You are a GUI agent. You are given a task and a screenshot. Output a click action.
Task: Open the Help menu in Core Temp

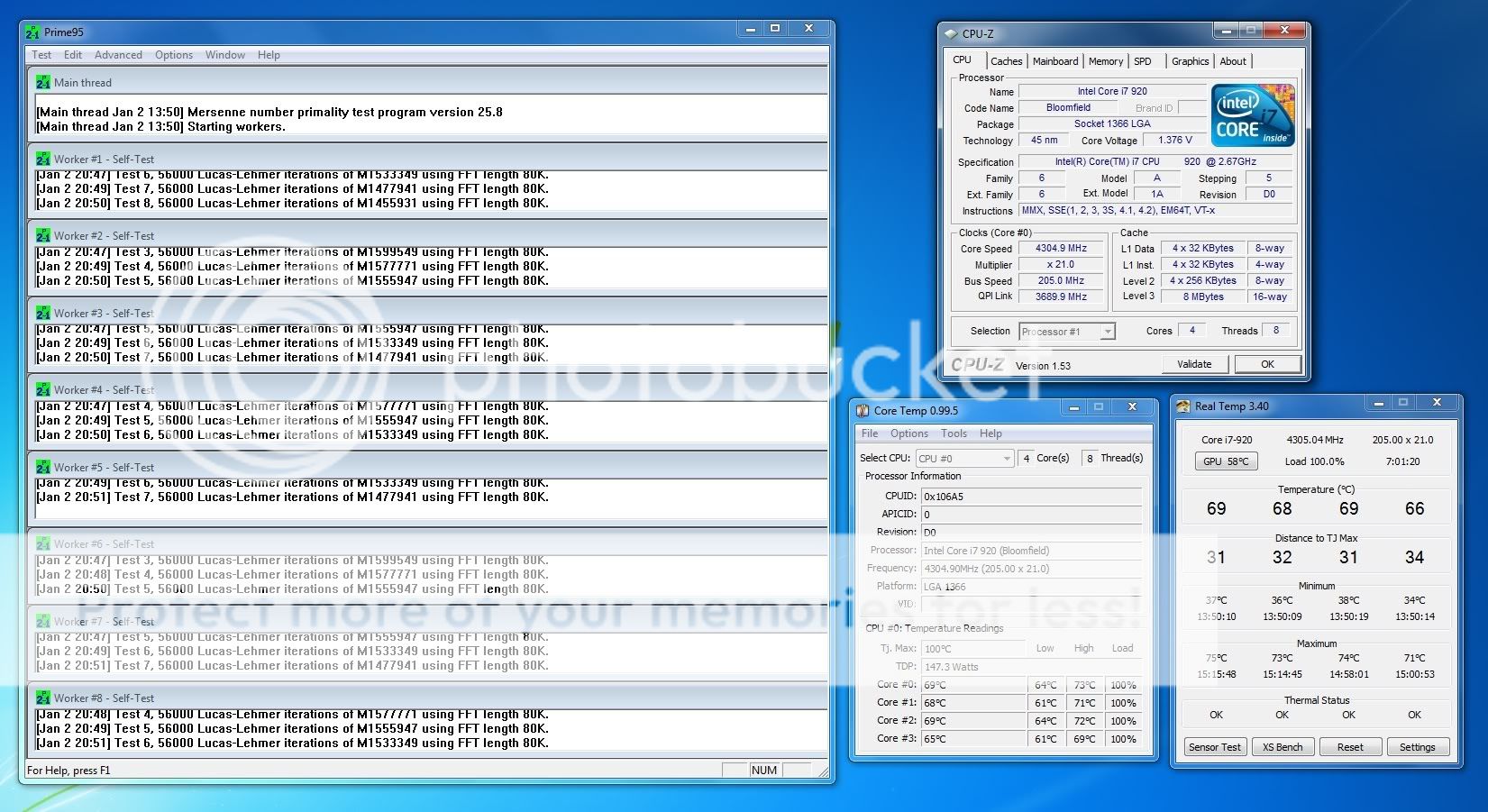(990, 433)
